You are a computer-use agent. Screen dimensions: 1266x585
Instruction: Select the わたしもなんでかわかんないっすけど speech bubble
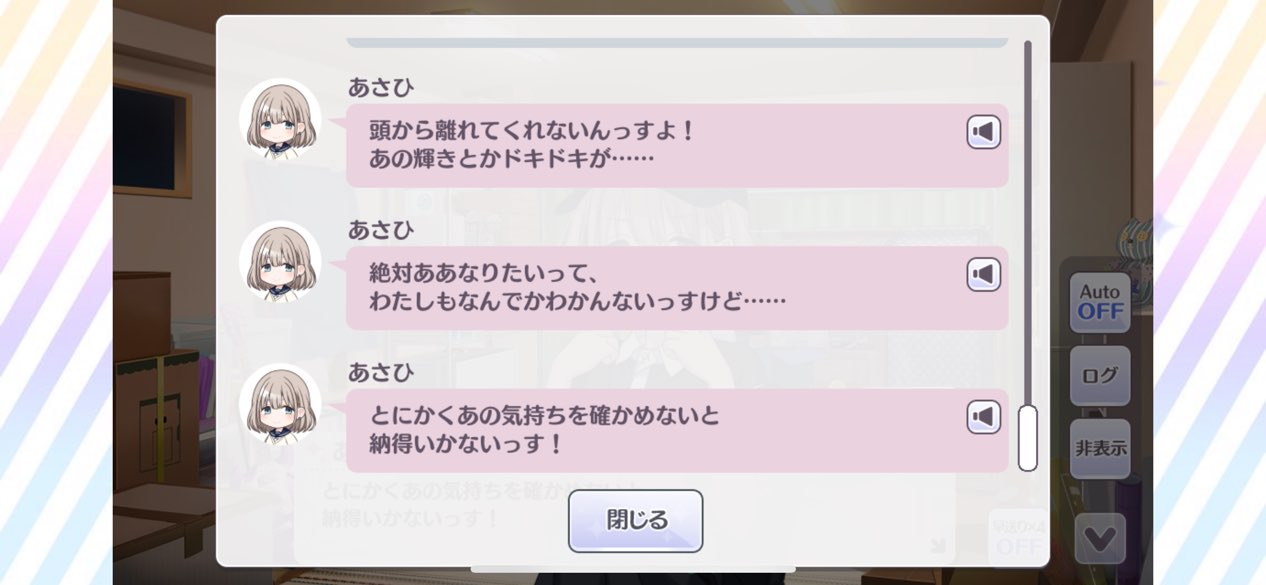point(677,288)
